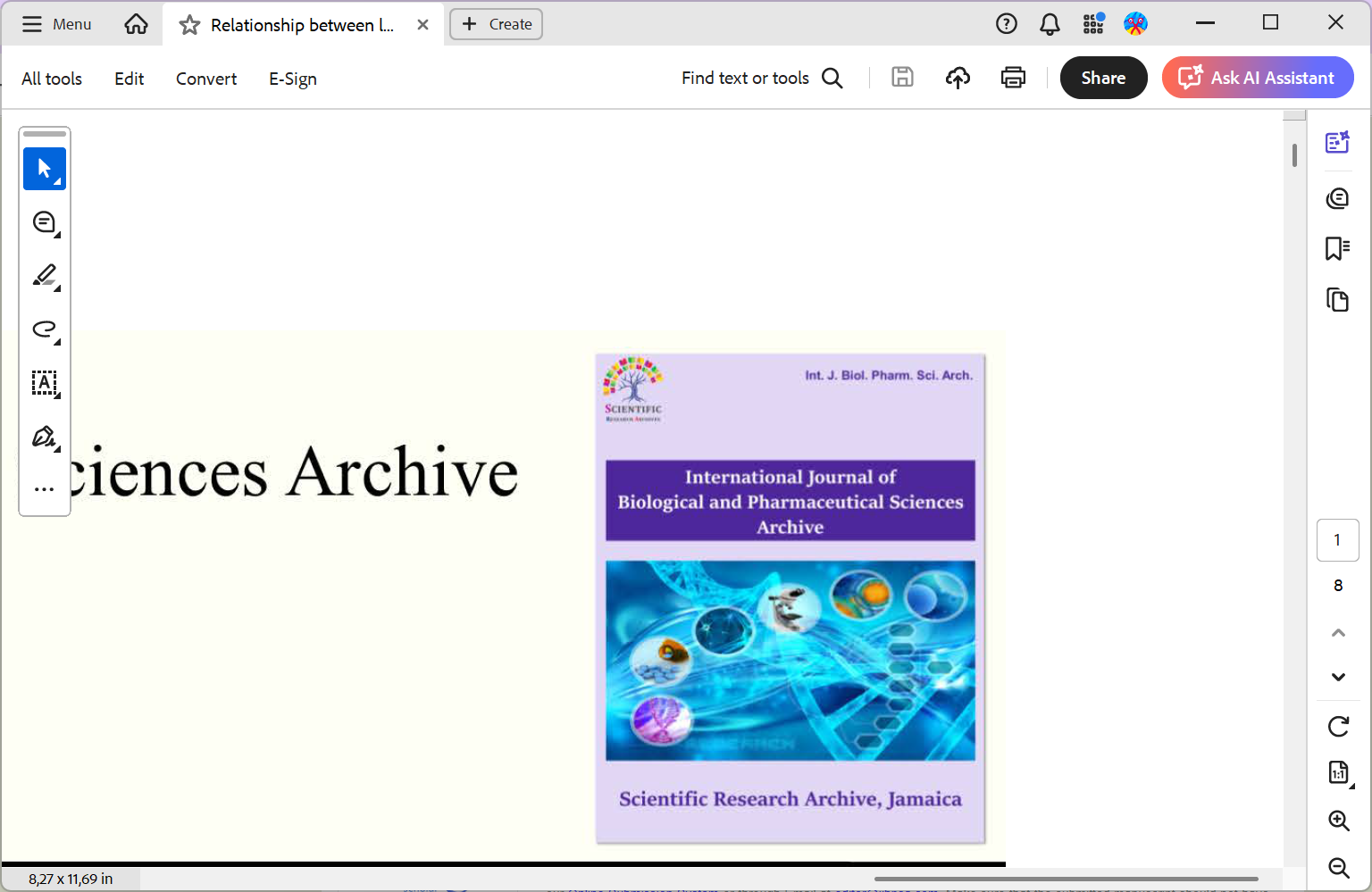Click Find text or tools search
The height and width of the screenshot is (892, 1372).
[762, 78]
